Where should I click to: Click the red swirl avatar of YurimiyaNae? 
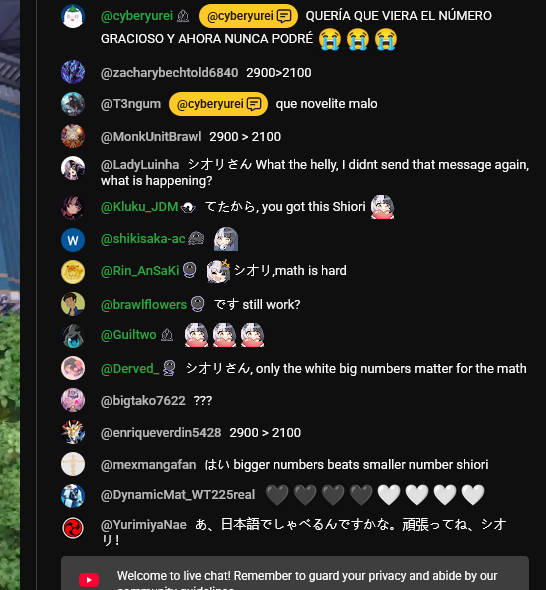(x=73, y=528)
